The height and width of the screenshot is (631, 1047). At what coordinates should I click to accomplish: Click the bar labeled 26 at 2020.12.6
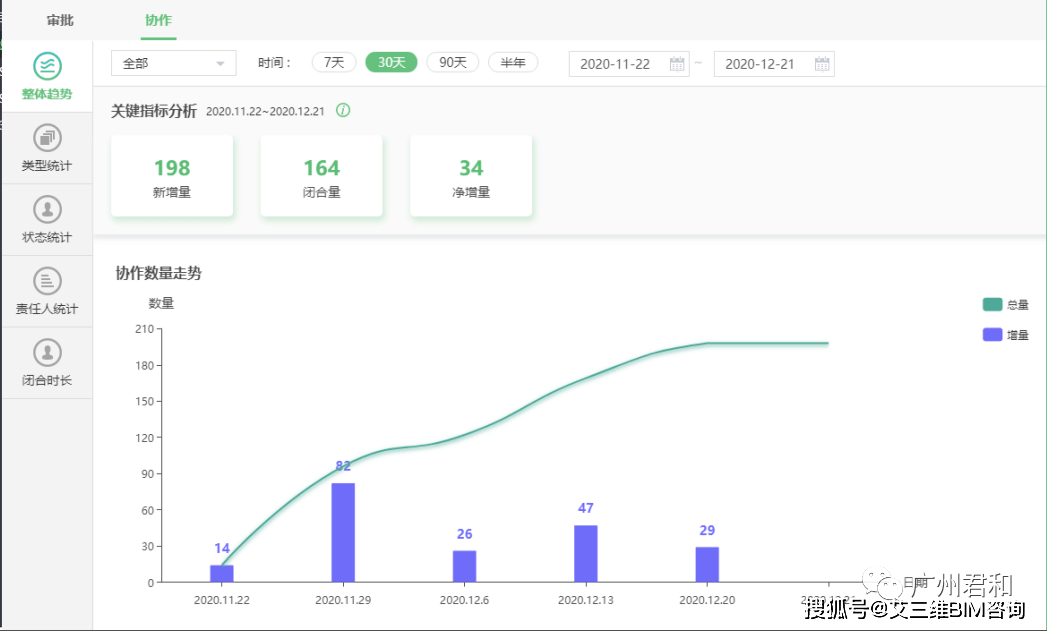point(465,566)
